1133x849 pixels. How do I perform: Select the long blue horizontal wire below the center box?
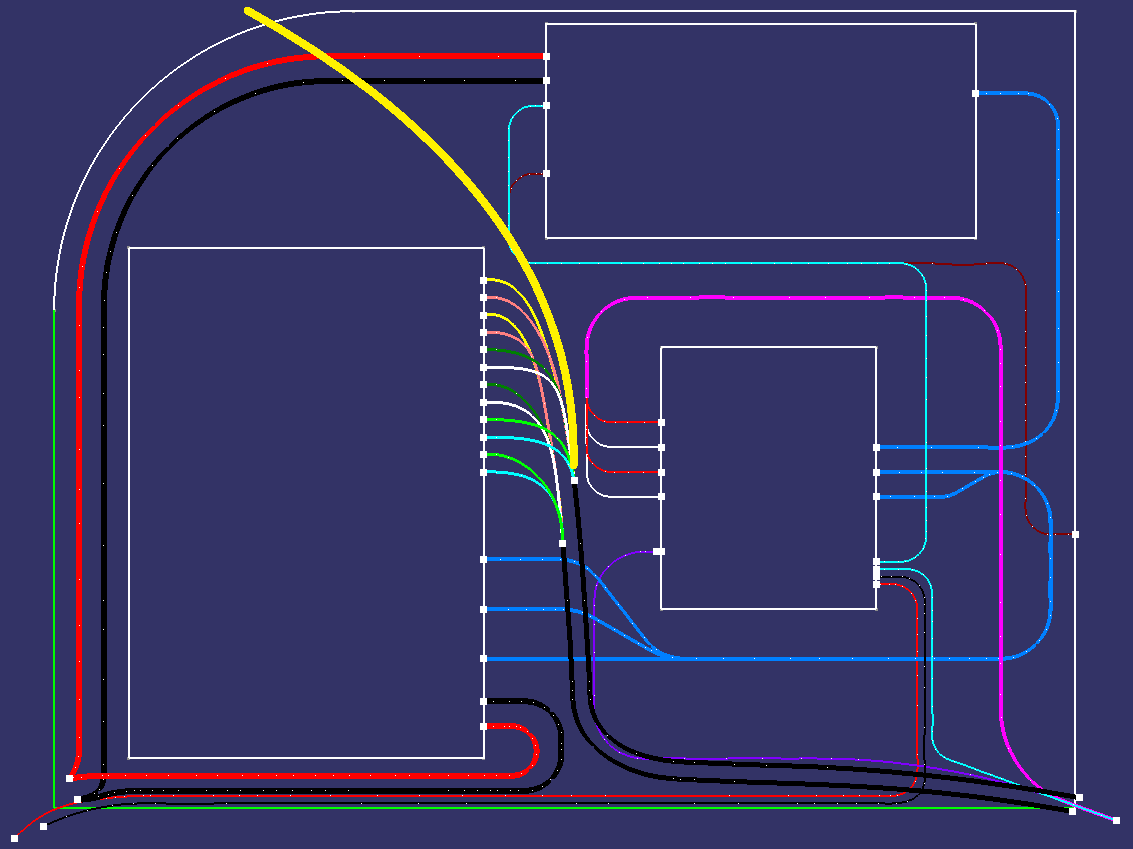tap(759, 659)
